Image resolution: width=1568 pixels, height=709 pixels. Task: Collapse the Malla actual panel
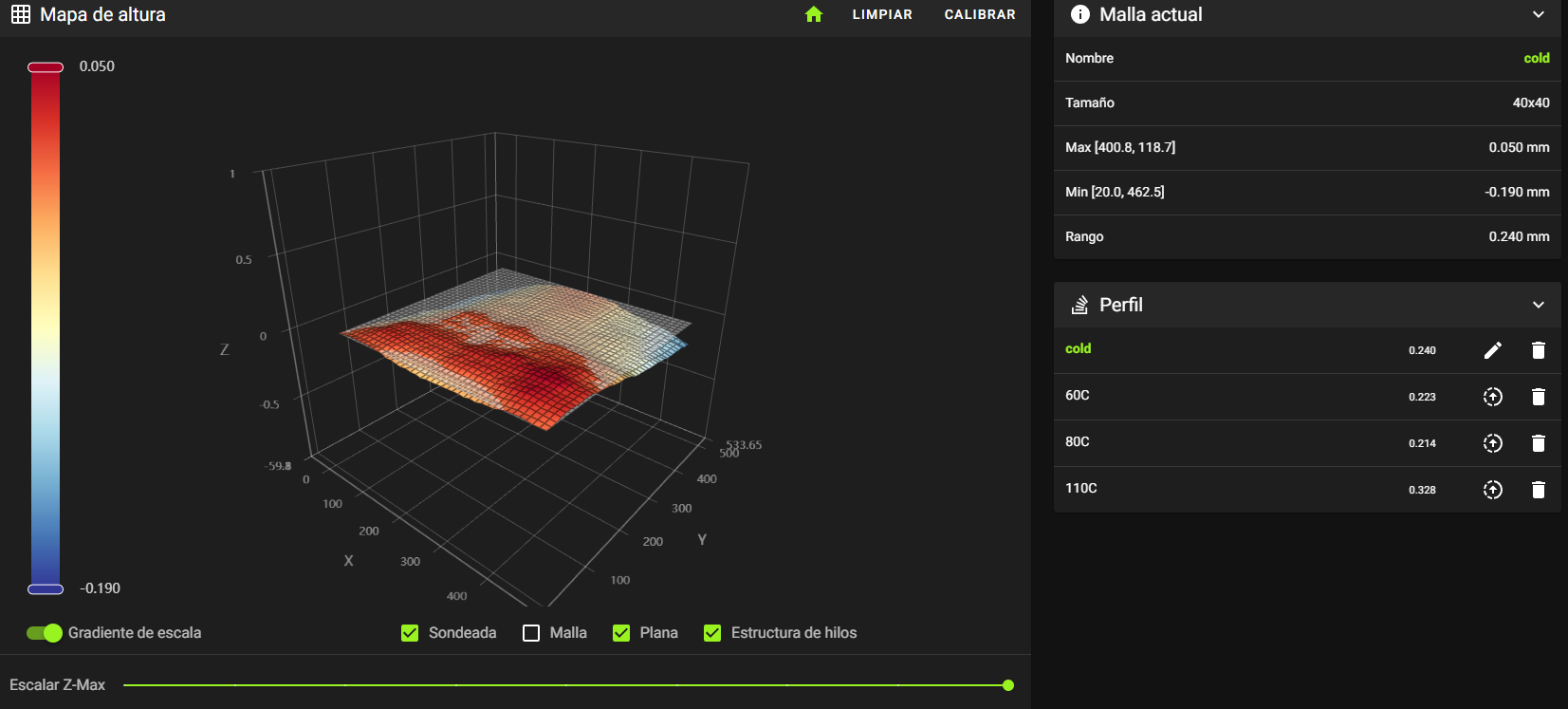tap(1538, 14)
